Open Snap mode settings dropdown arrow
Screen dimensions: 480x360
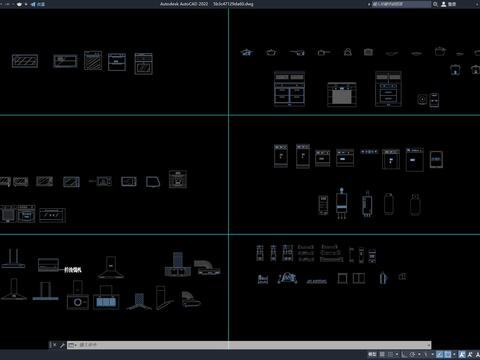point(397,354)
